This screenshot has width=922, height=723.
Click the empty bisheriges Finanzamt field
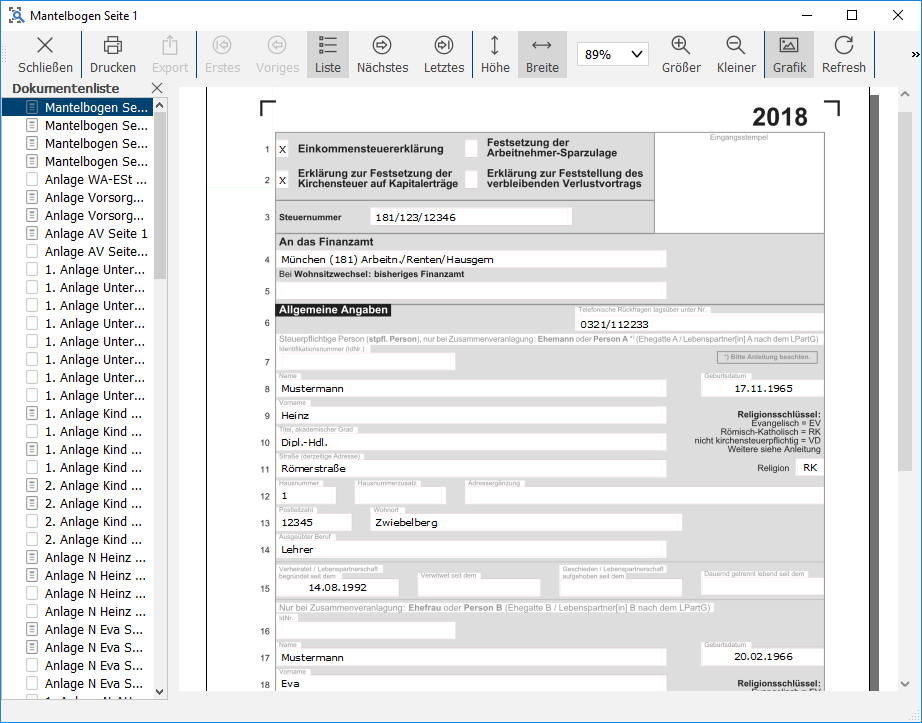[x=471, y=290]
